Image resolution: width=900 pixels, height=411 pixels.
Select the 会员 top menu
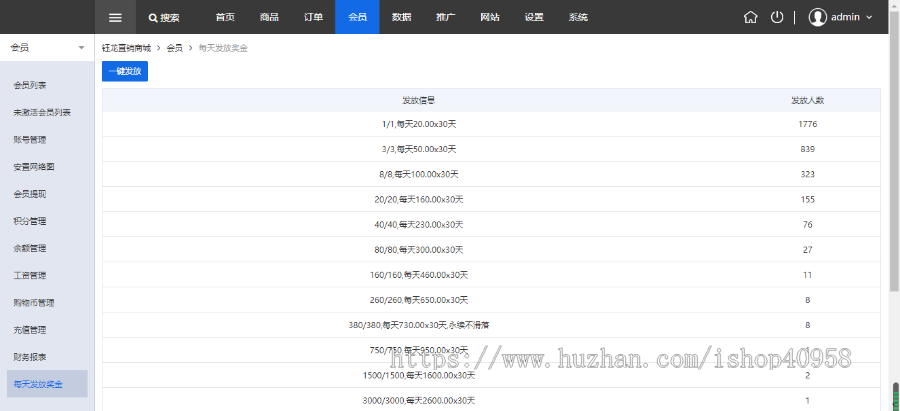click(x=357, y=17)
